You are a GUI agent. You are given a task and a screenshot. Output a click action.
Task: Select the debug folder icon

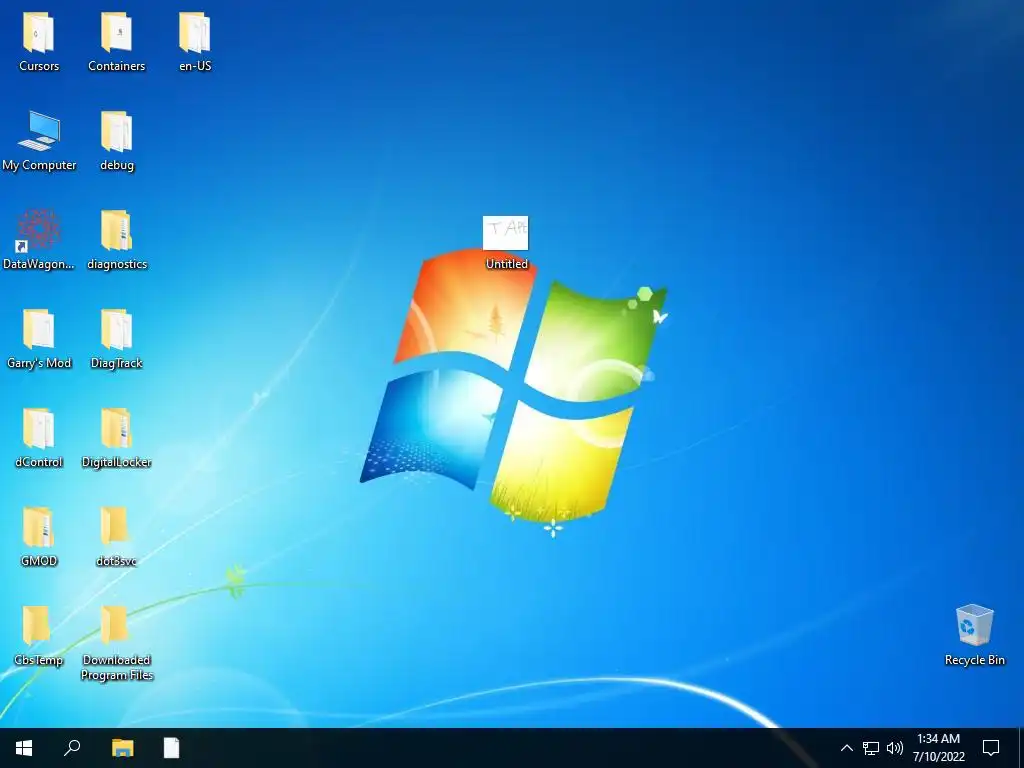coord(116,131)
